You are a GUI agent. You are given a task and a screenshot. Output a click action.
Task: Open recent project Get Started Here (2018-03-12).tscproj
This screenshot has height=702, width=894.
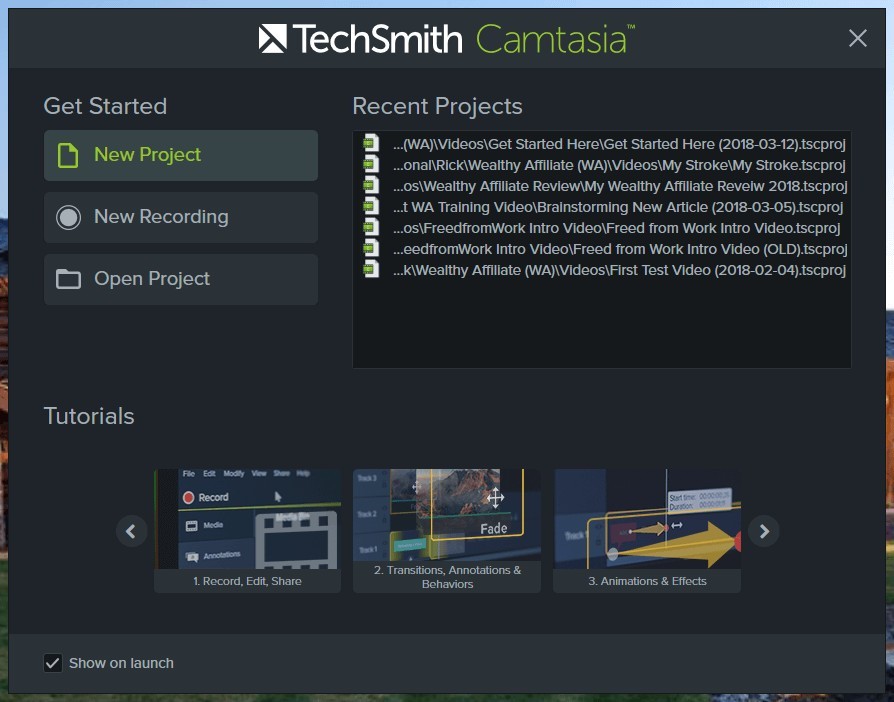619,144
